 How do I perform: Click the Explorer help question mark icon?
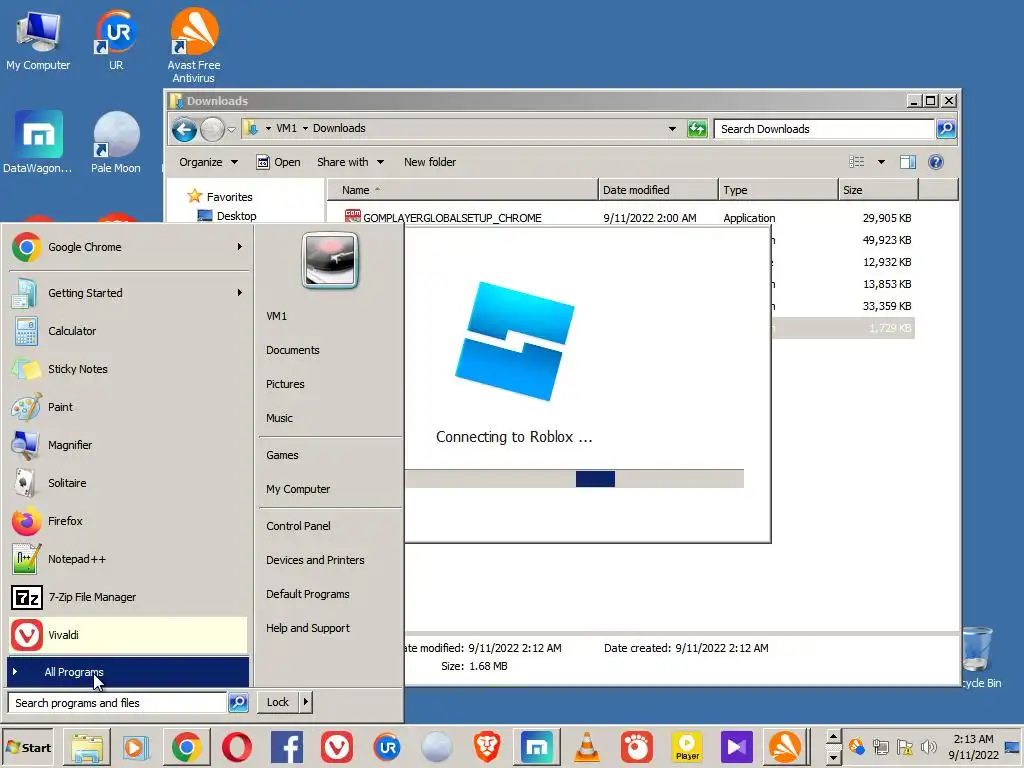[936, 162]
